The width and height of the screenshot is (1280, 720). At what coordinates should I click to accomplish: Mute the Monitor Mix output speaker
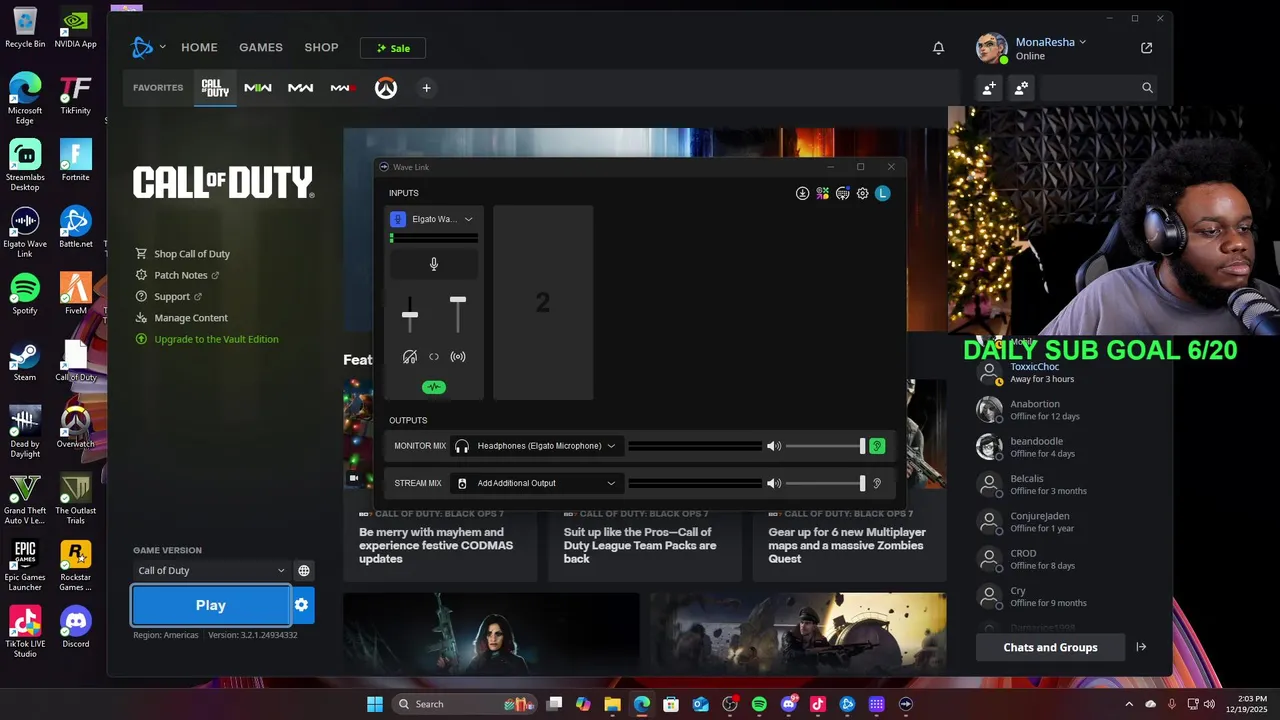774,446
